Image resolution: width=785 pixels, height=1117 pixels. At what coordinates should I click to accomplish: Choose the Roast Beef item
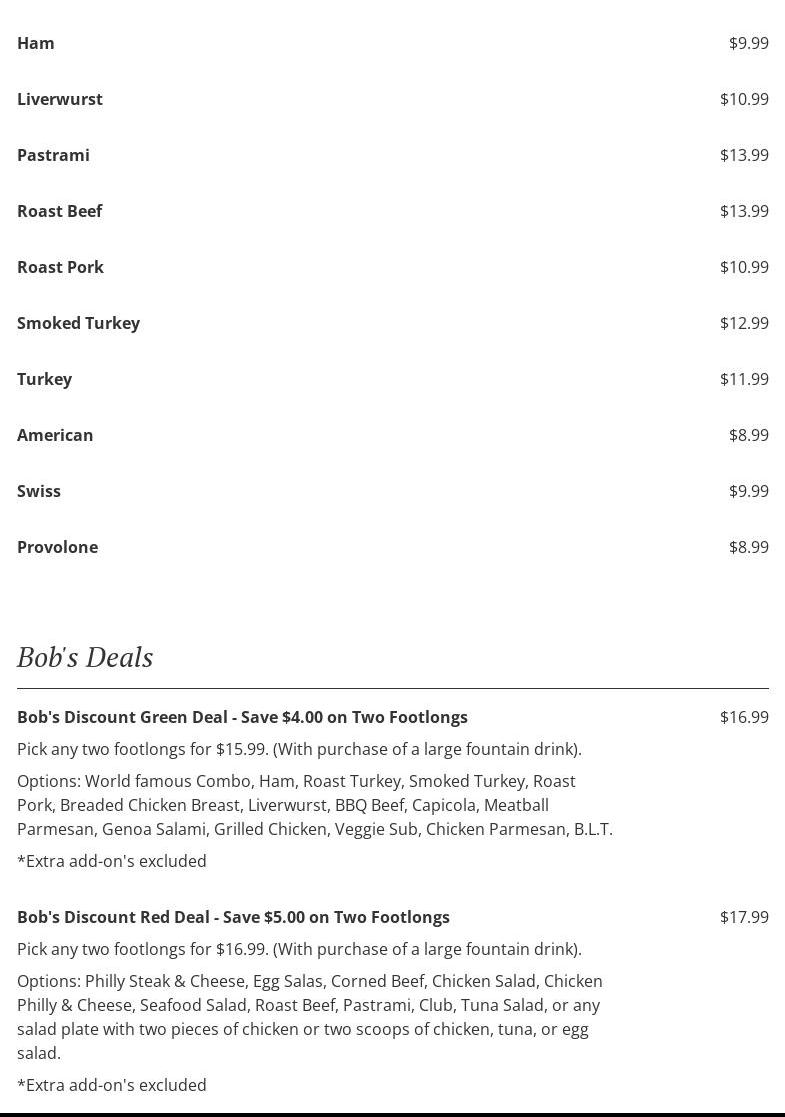[60, 211]
